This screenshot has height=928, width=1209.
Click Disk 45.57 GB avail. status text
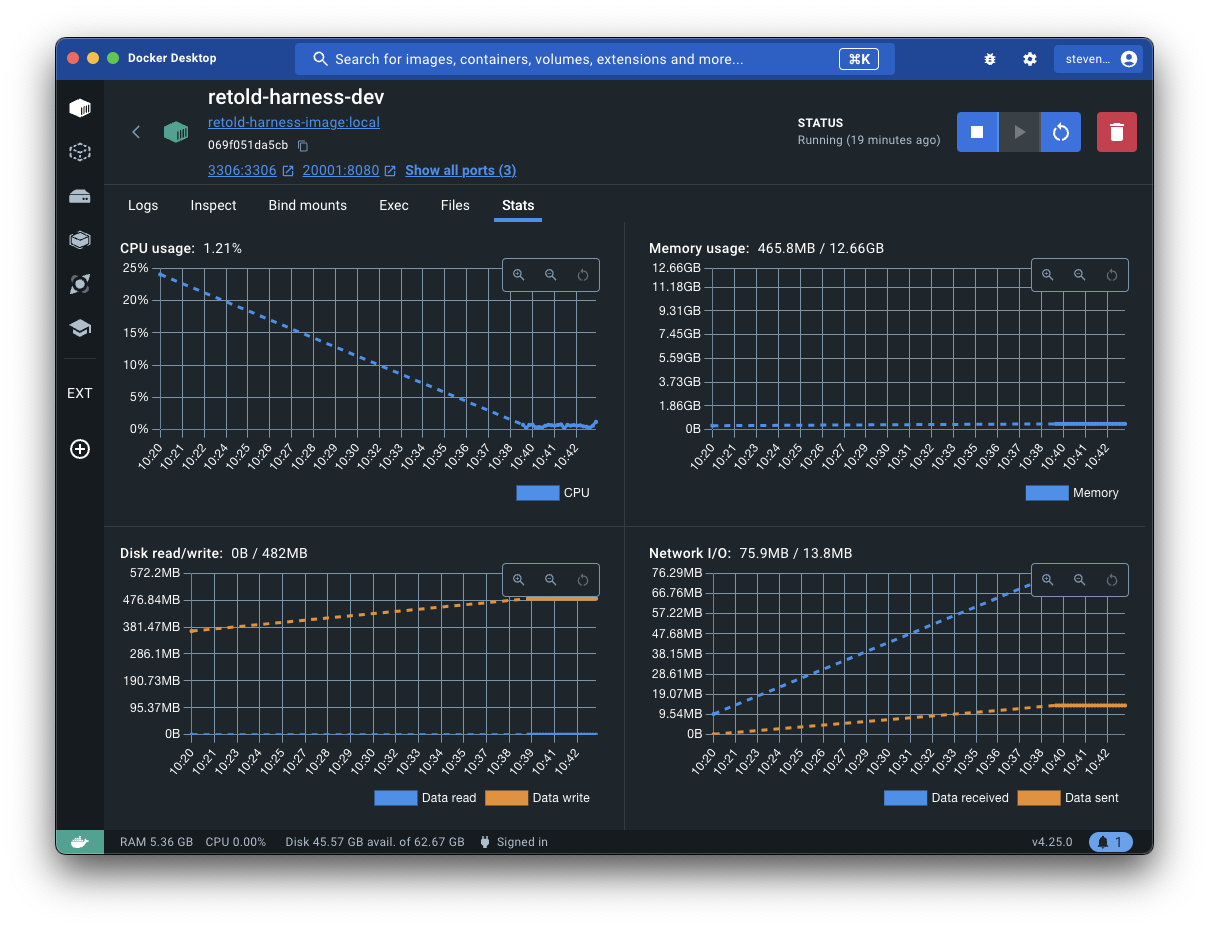pyautogui.click(x=375, y=842)
